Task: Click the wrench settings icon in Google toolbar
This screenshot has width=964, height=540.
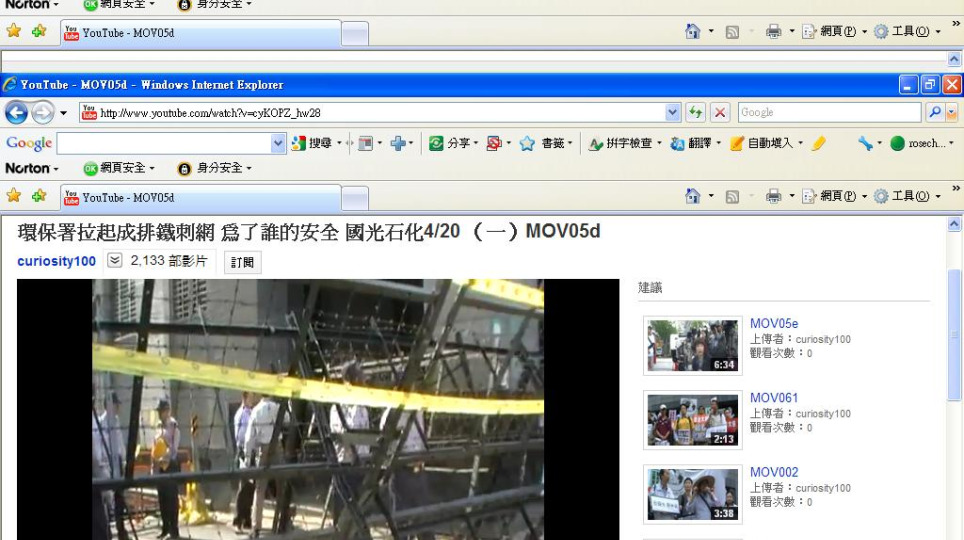Action: (865, 143)
